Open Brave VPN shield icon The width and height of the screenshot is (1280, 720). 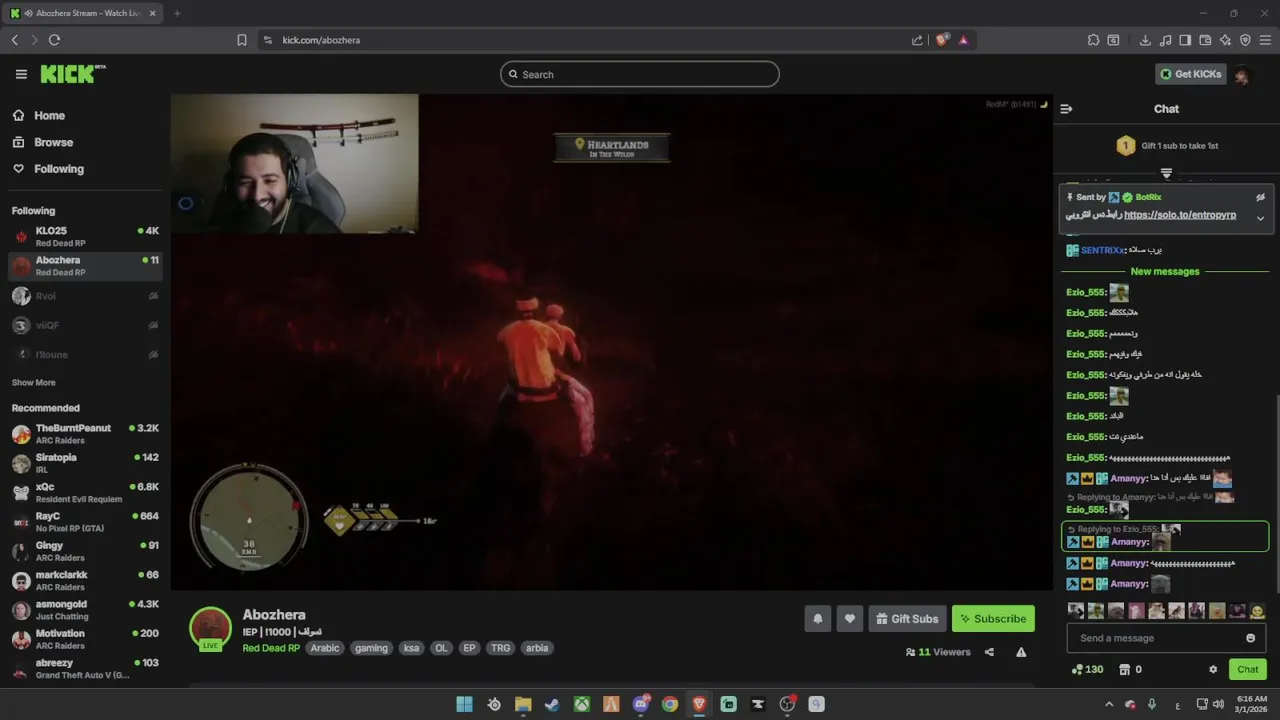(x=1245, y=40)
